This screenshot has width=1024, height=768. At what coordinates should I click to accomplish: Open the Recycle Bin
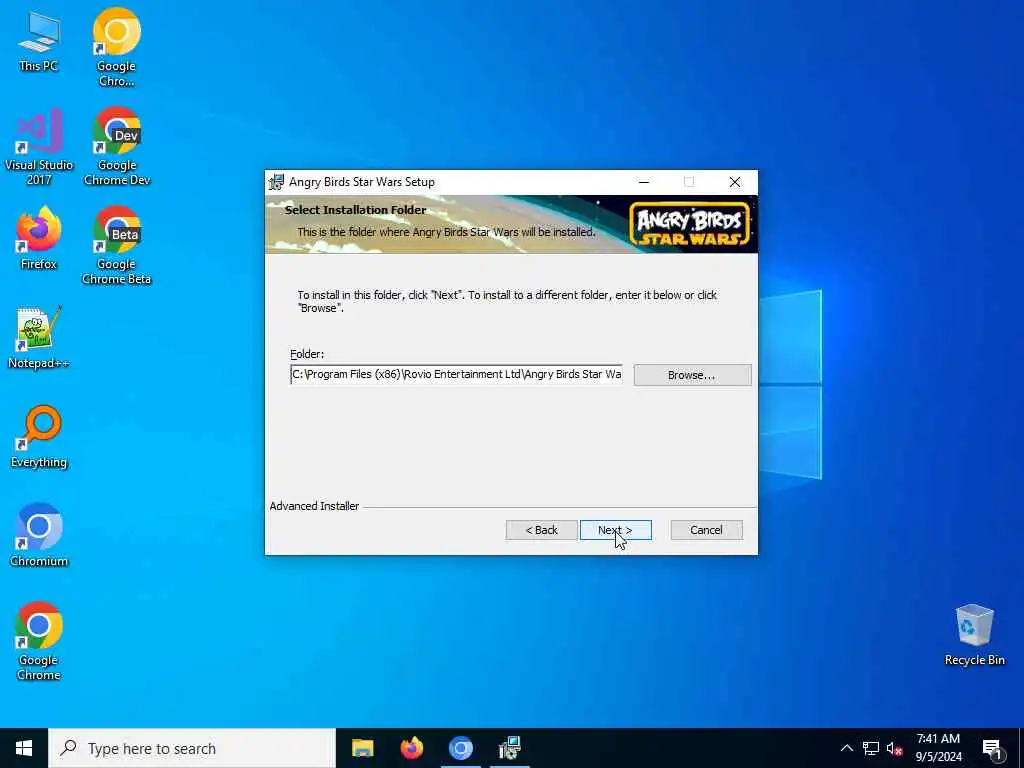point(974,635)
